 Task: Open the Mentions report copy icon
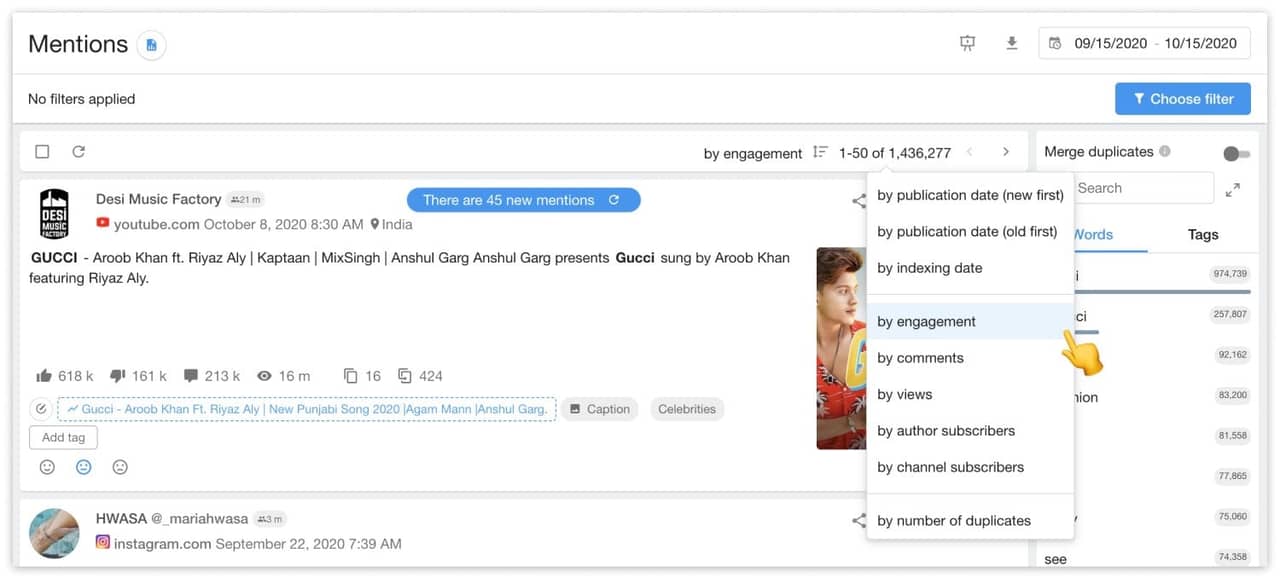point(151,44)
